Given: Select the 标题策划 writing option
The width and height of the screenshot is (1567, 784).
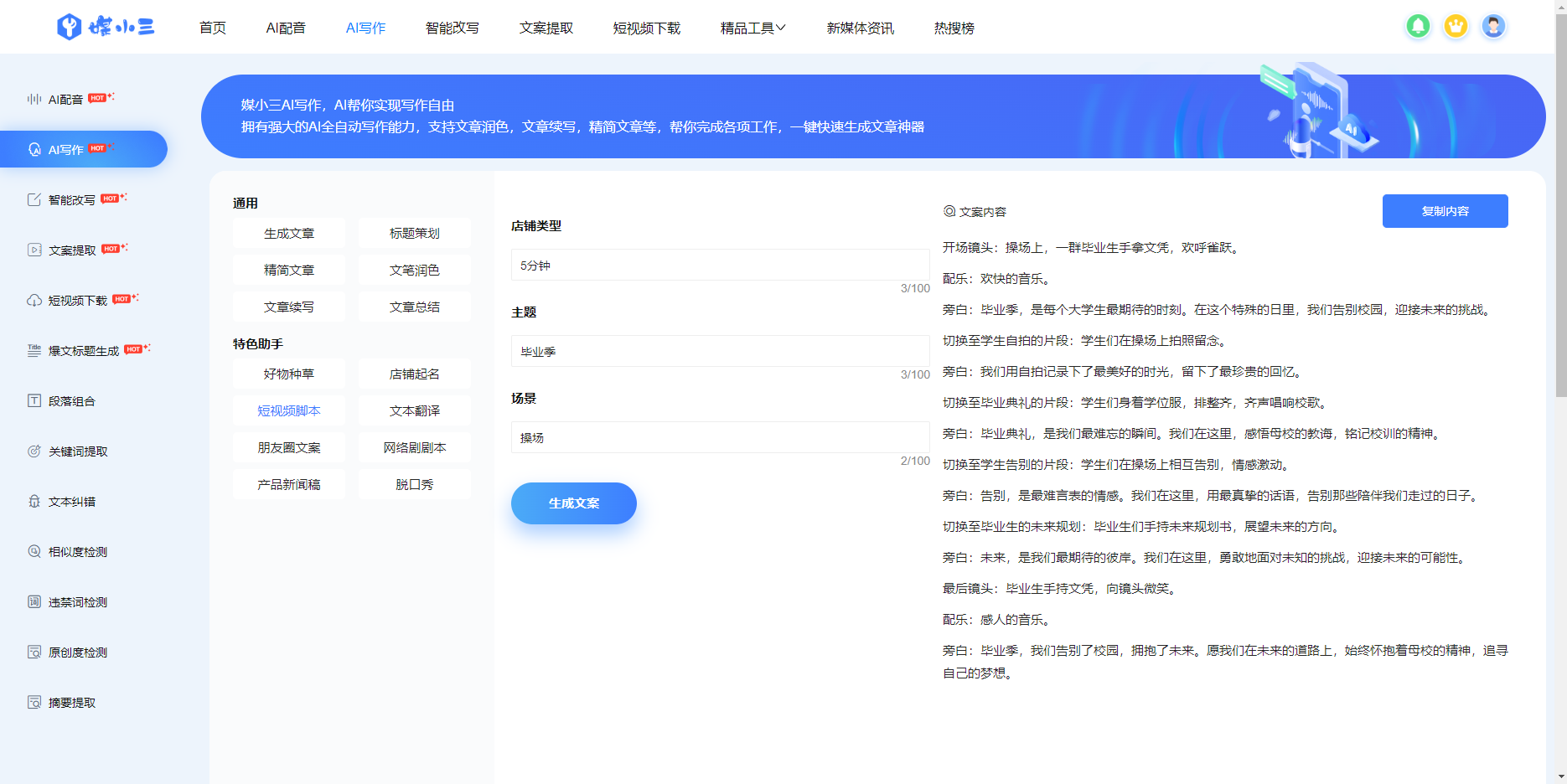Looking at the screenshot, I should [415, 234].
